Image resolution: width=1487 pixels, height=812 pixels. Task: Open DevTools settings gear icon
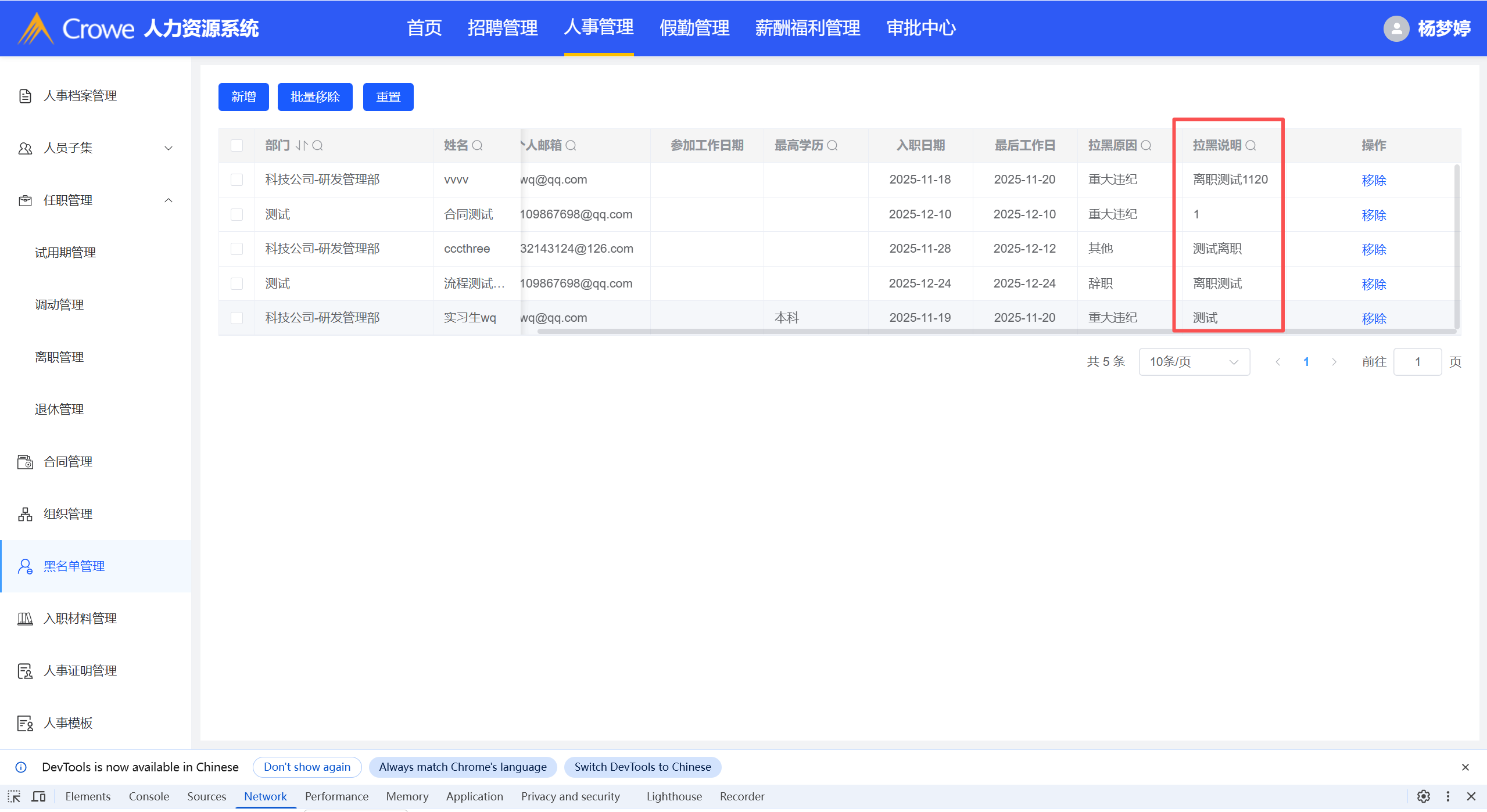click(x=1423, y=796)
